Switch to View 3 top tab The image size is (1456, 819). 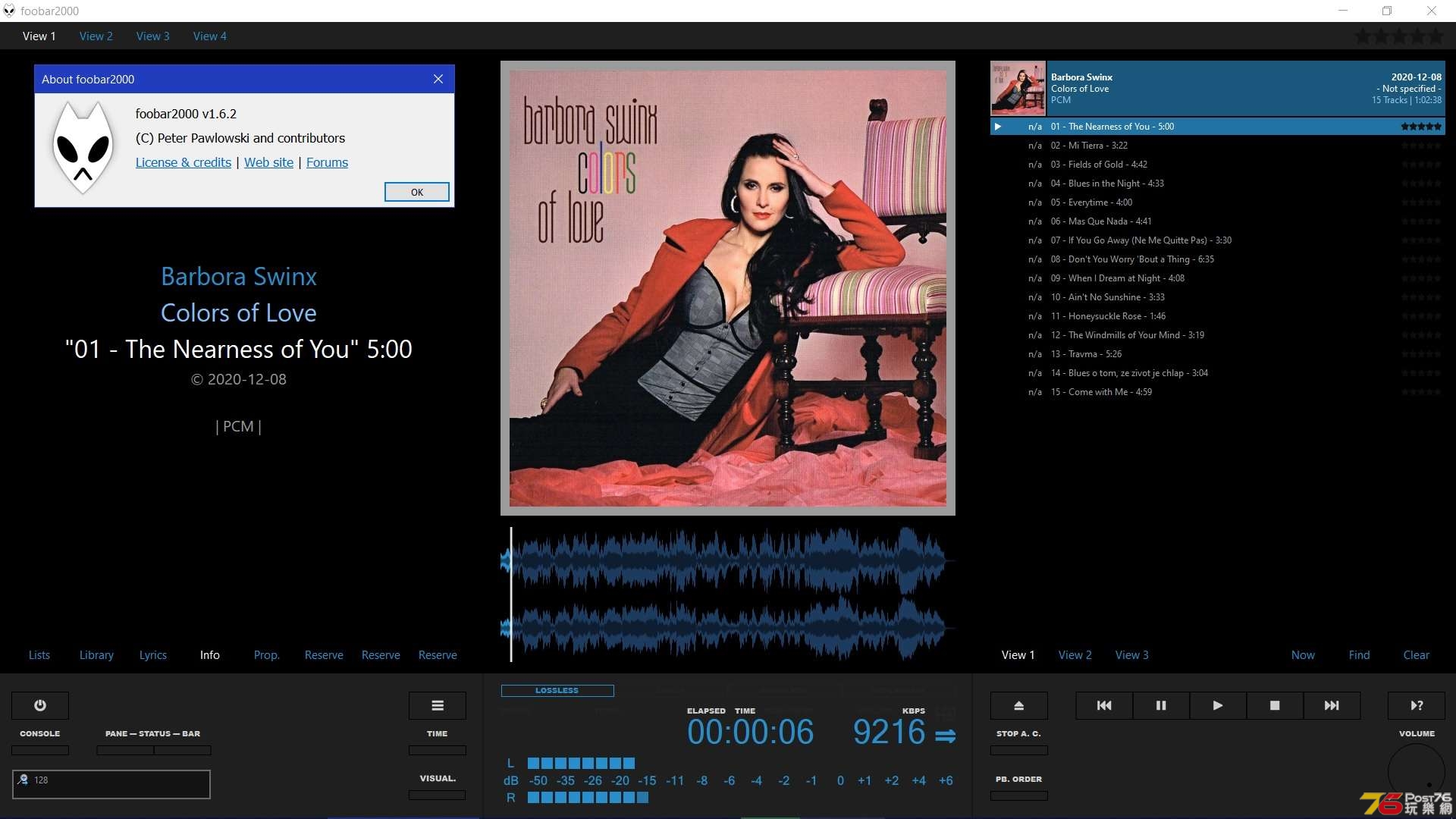152,36
